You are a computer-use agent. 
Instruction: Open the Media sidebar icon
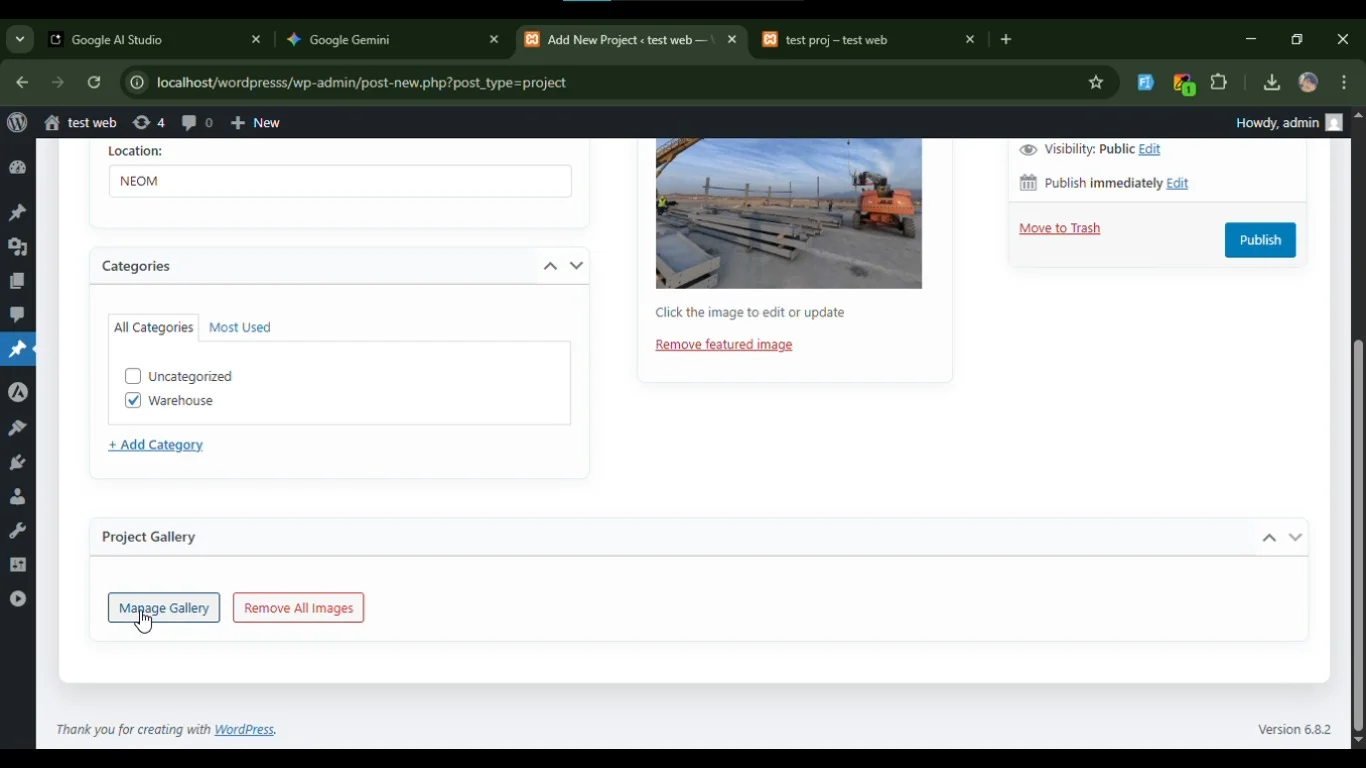(x=17, y=247)
